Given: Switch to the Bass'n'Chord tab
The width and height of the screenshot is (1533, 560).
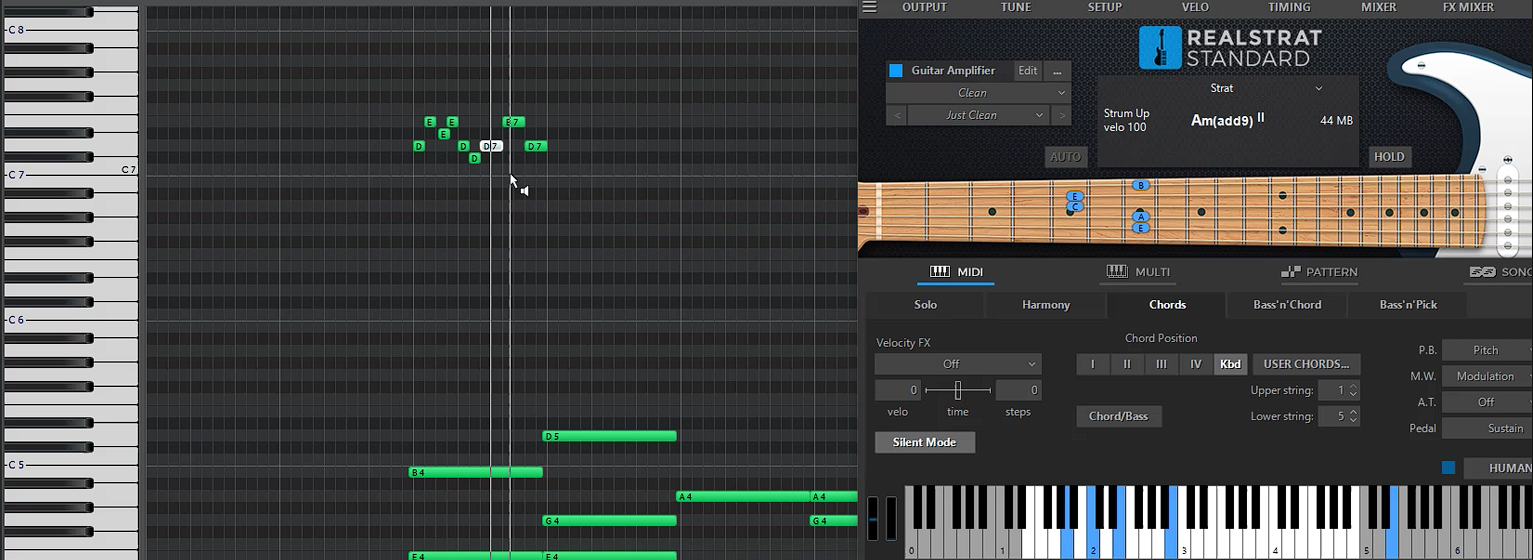Looking at the screenshot, I should pos(1287,305).
